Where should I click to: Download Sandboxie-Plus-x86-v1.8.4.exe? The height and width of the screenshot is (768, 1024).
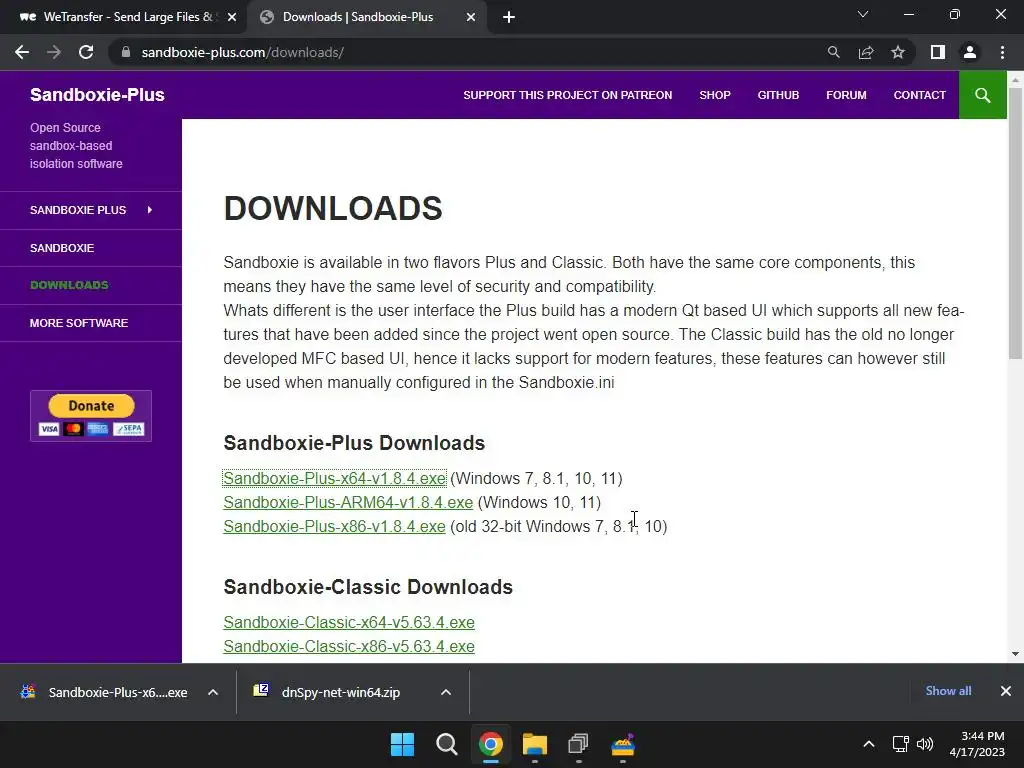click(334, 526)
